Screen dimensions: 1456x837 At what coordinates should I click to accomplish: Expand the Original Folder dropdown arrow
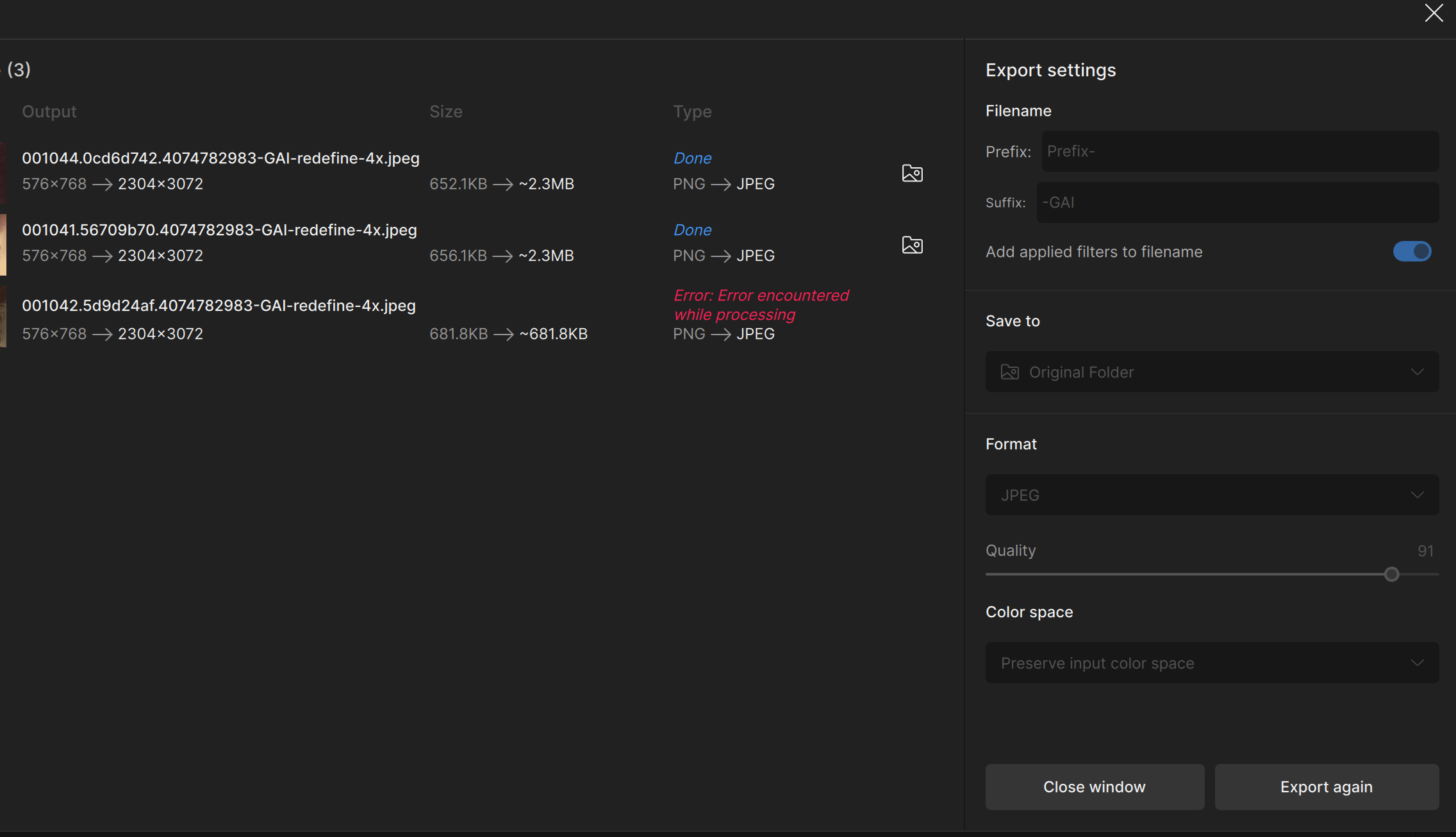click(1417, 372)
